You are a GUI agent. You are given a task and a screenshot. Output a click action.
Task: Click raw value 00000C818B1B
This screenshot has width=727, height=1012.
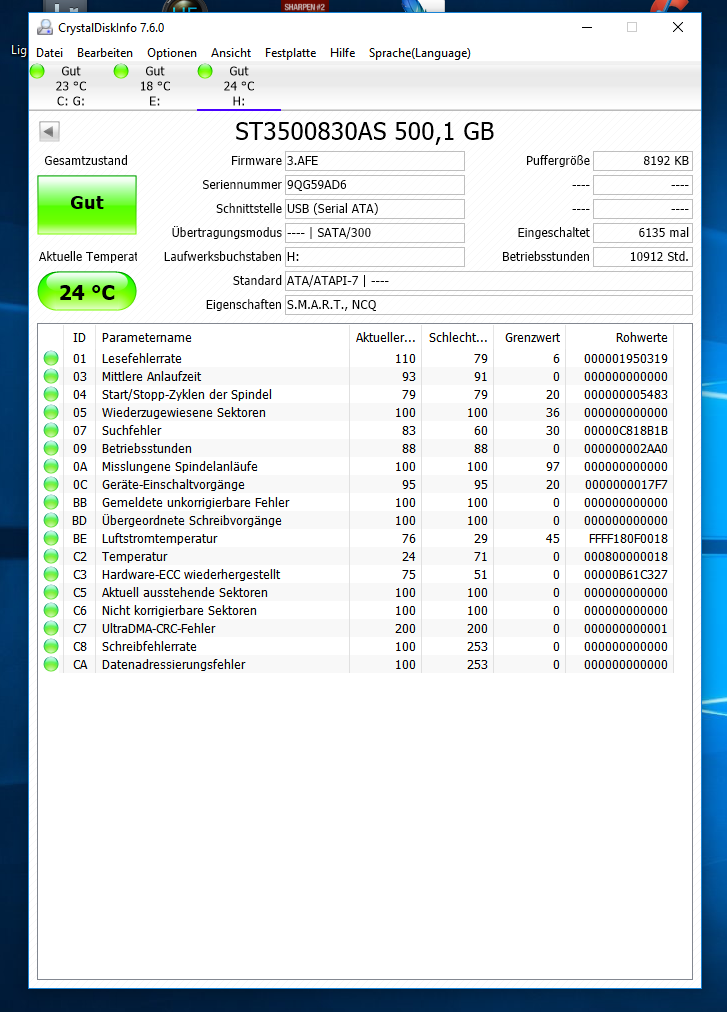click(x=626, y=430)
